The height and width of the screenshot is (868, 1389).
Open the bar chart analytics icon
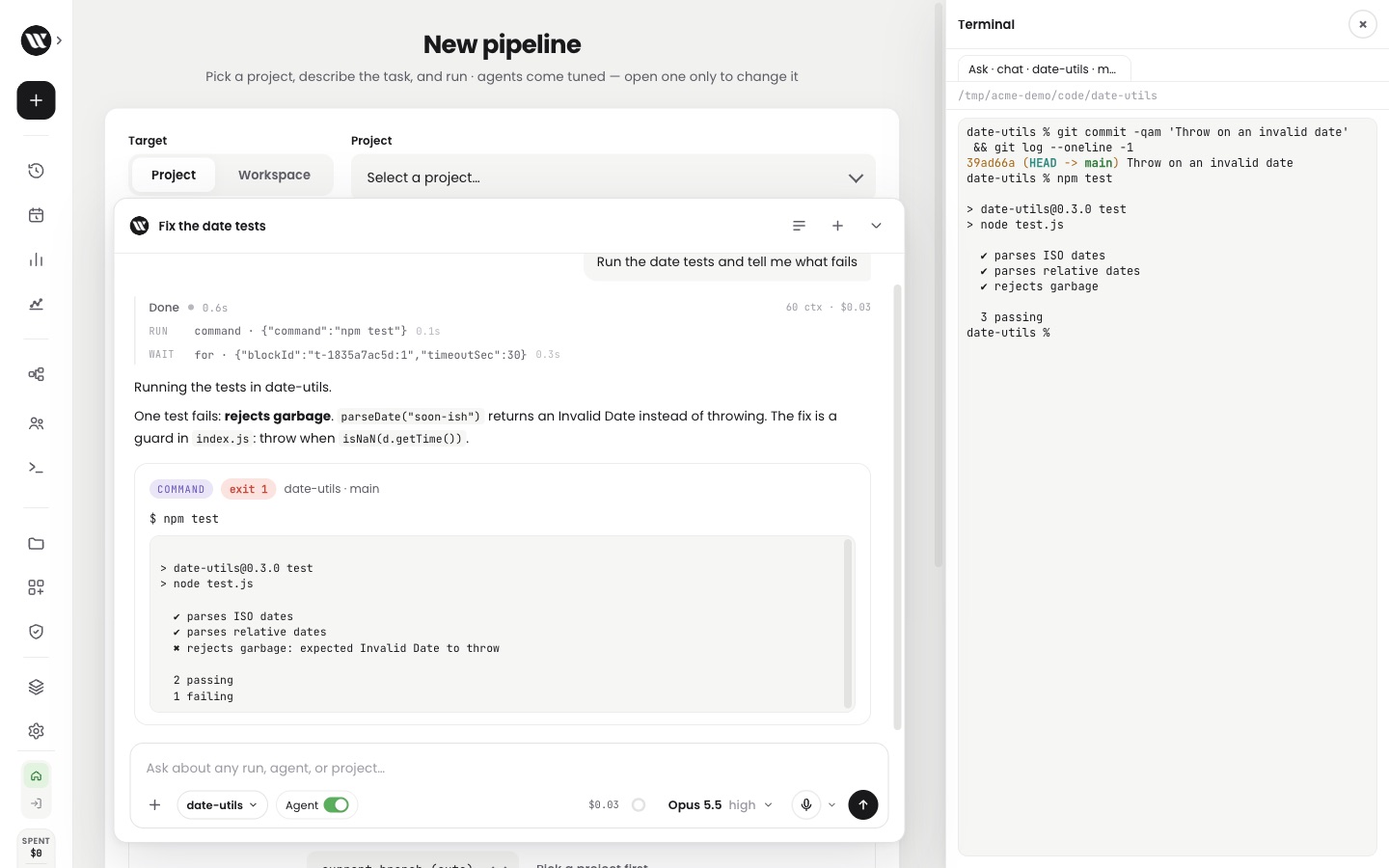(36, 259)
